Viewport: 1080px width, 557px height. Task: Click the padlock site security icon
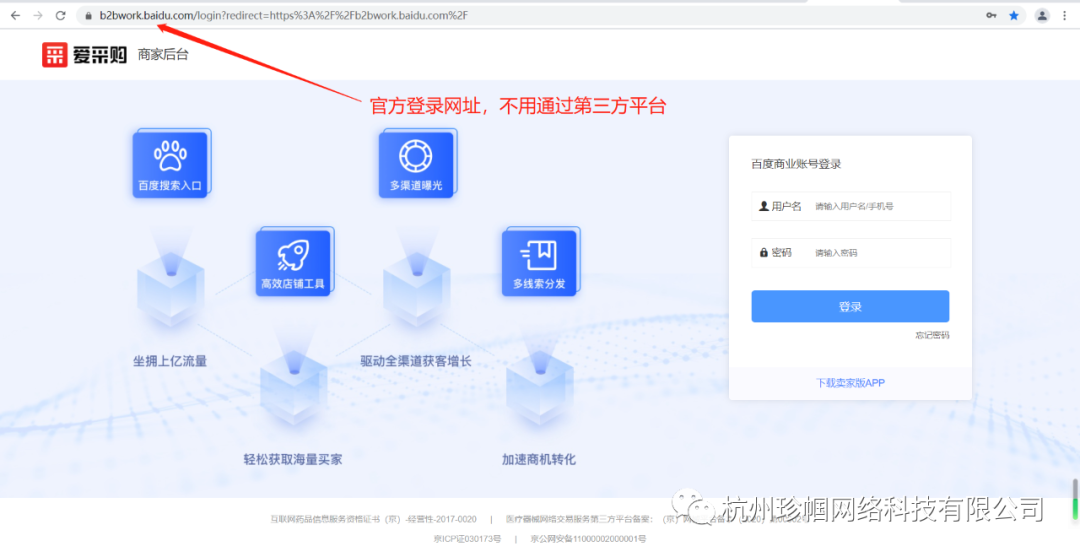coord(88,15)
